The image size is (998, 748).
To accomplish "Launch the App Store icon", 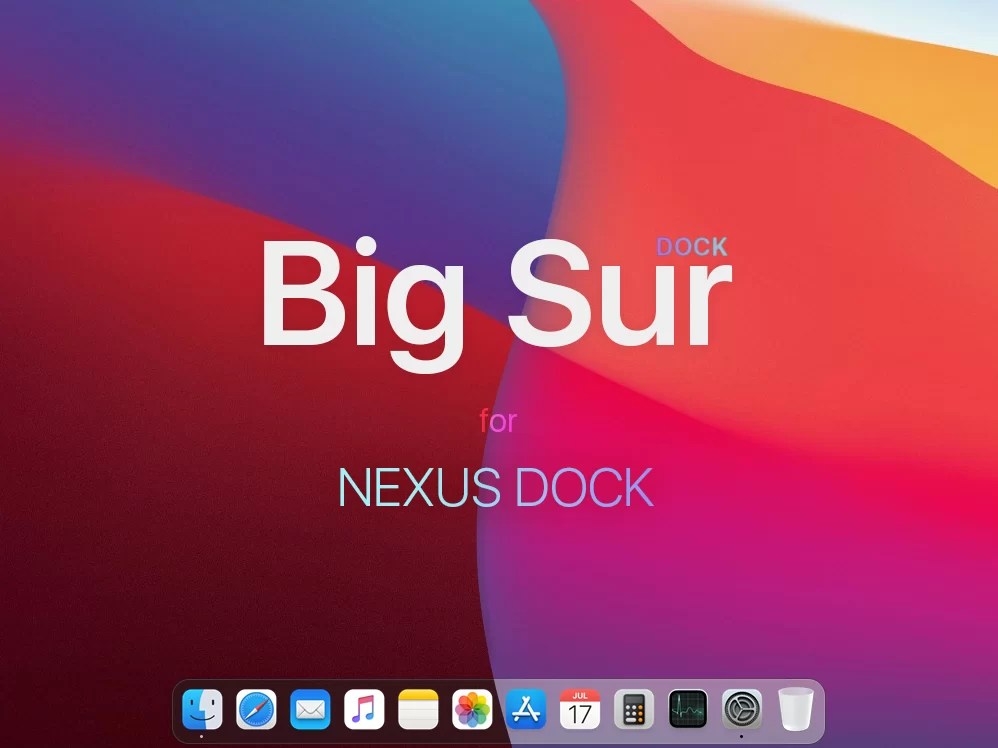I will click(x=526, y=709).
